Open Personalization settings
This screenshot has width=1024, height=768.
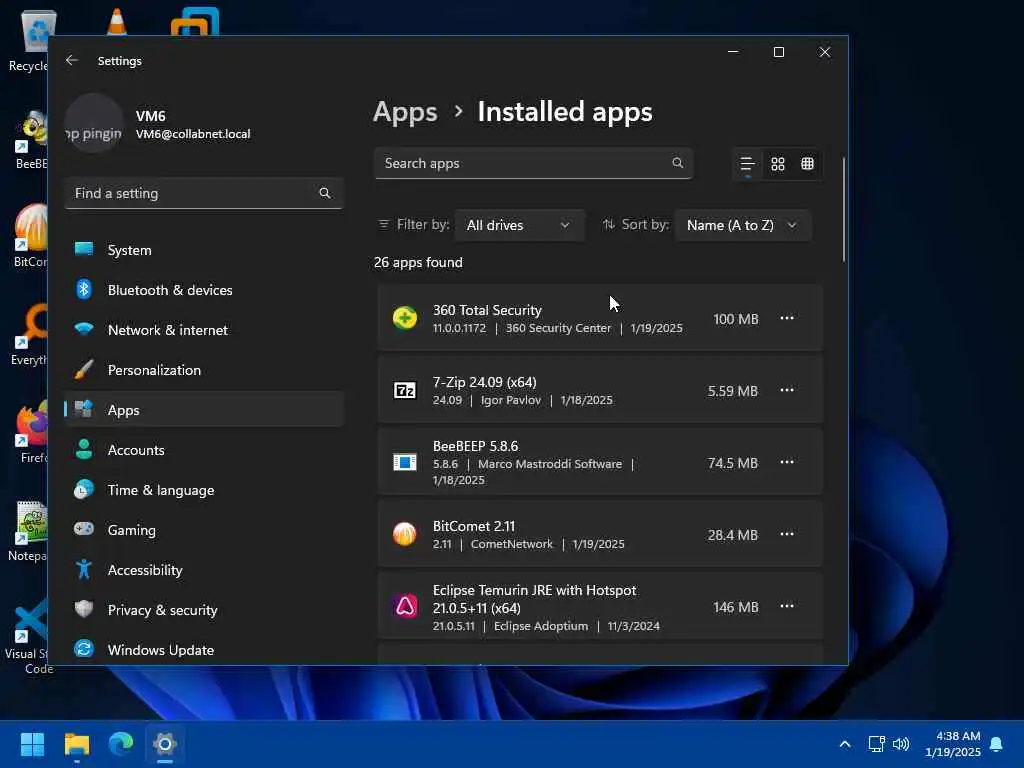pos(204,370)
